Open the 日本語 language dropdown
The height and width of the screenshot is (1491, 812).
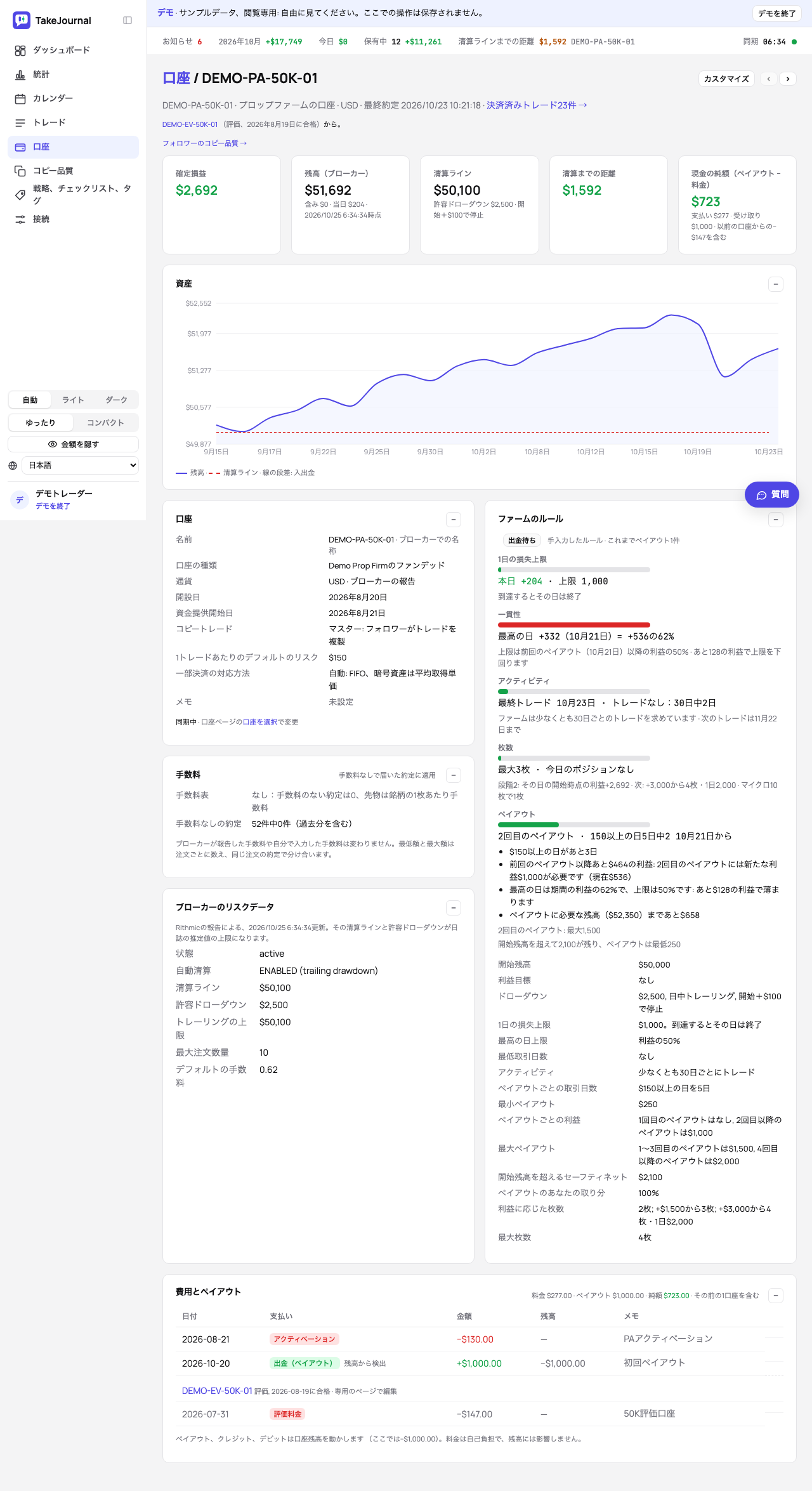[80, 465]
